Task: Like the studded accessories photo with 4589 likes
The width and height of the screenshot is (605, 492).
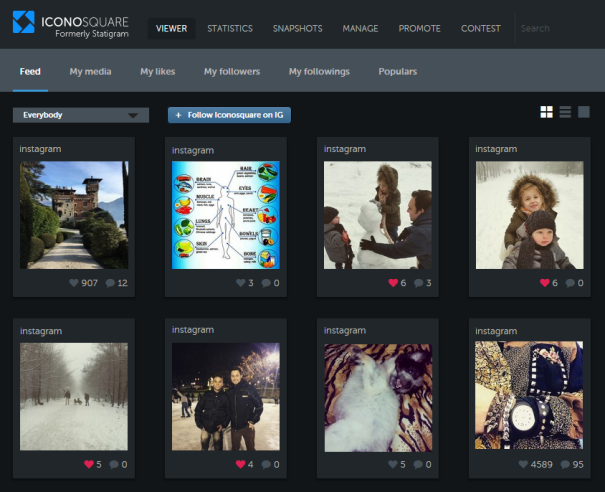Action: tap(523, 464)
